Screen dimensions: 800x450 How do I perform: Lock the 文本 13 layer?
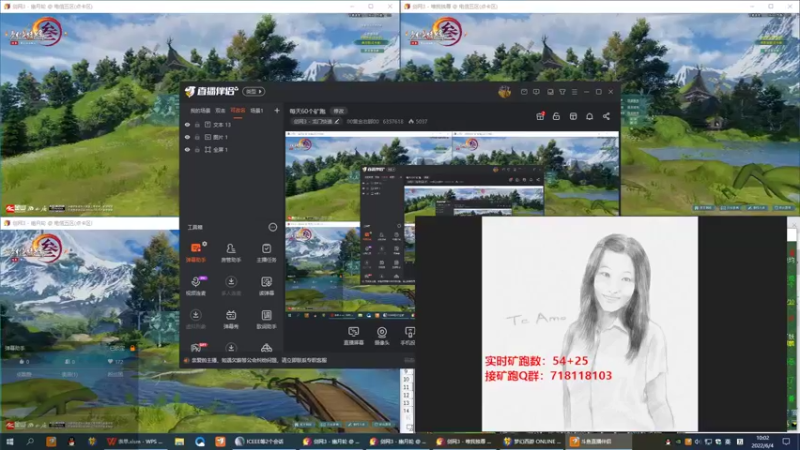tap(197, 124)
